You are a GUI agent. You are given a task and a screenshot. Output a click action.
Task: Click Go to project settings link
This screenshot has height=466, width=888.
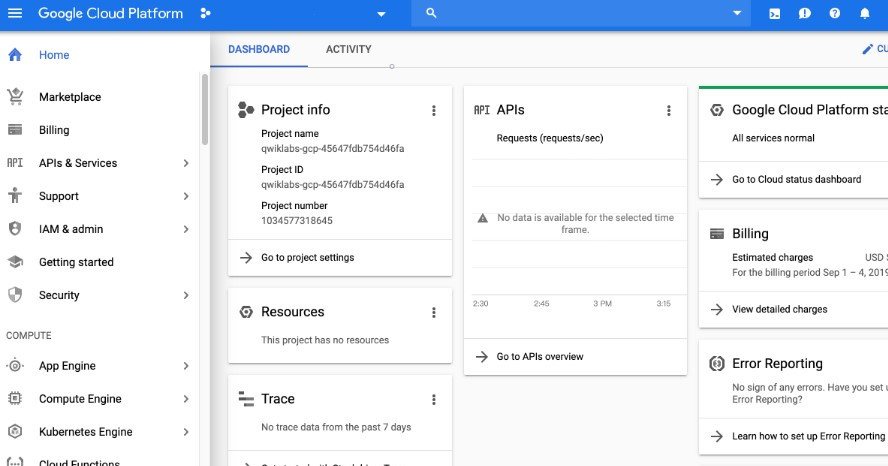tap(308, 258)
